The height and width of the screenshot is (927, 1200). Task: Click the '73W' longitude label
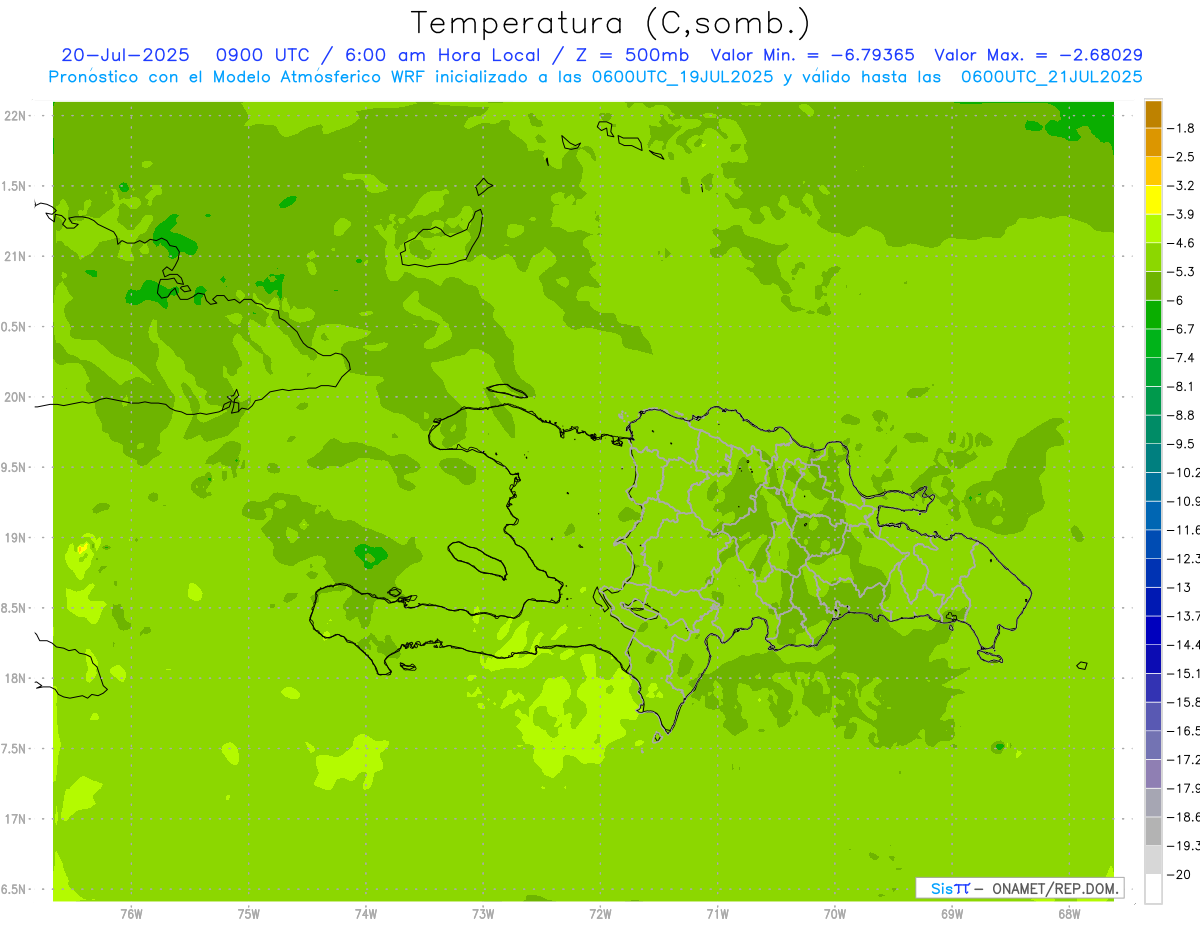click(483, 913)
